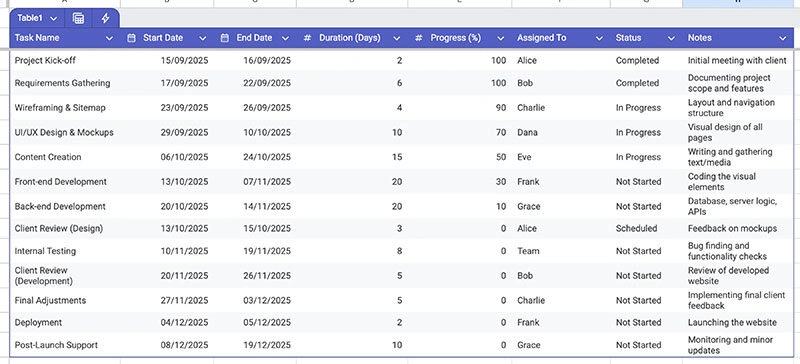This screenshot has width=800, height=364.
Task: Select the note Launching the website
Action: (732, 323)
